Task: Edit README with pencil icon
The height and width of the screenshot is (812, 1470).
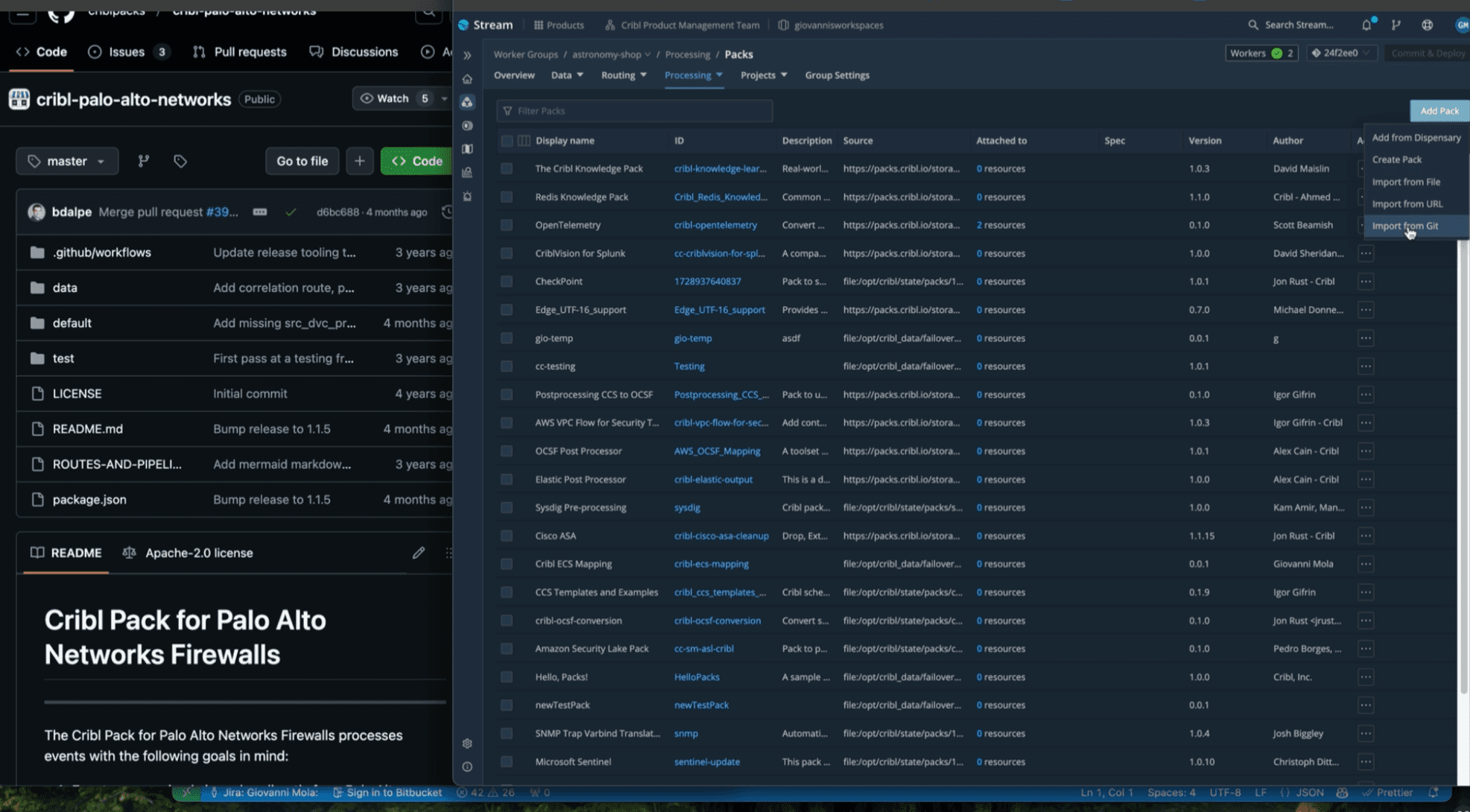Action: pos(419,553)
